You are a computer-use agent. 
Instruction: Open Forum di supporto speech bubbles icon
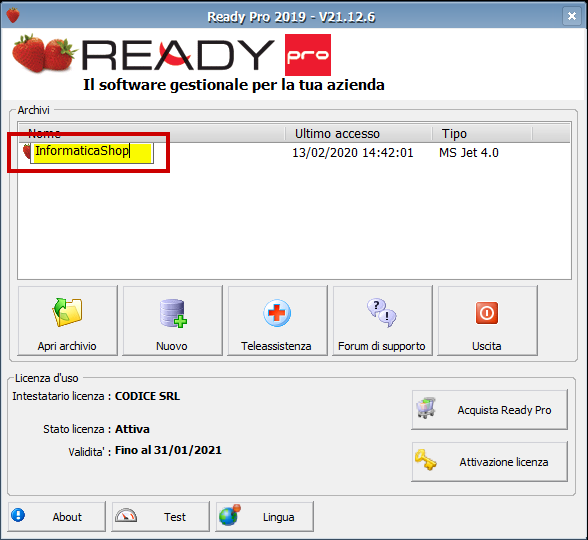coord(382,313)
